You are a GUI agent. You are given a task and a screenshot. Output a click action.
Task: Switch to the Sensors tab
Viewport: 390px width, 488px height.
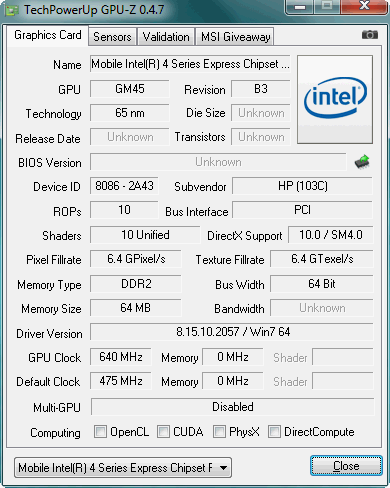pos(112,37)
